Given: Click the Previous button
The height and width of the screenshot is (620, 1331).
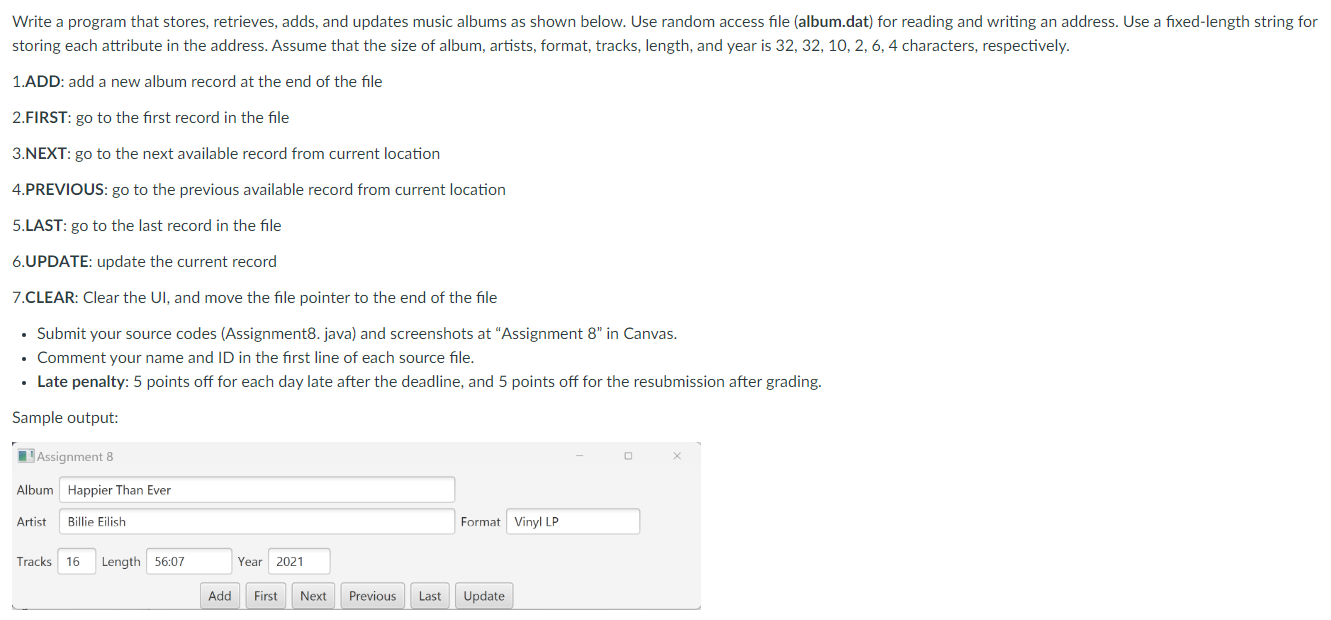Looking at the screenshot, I should (x=372, y=595).
